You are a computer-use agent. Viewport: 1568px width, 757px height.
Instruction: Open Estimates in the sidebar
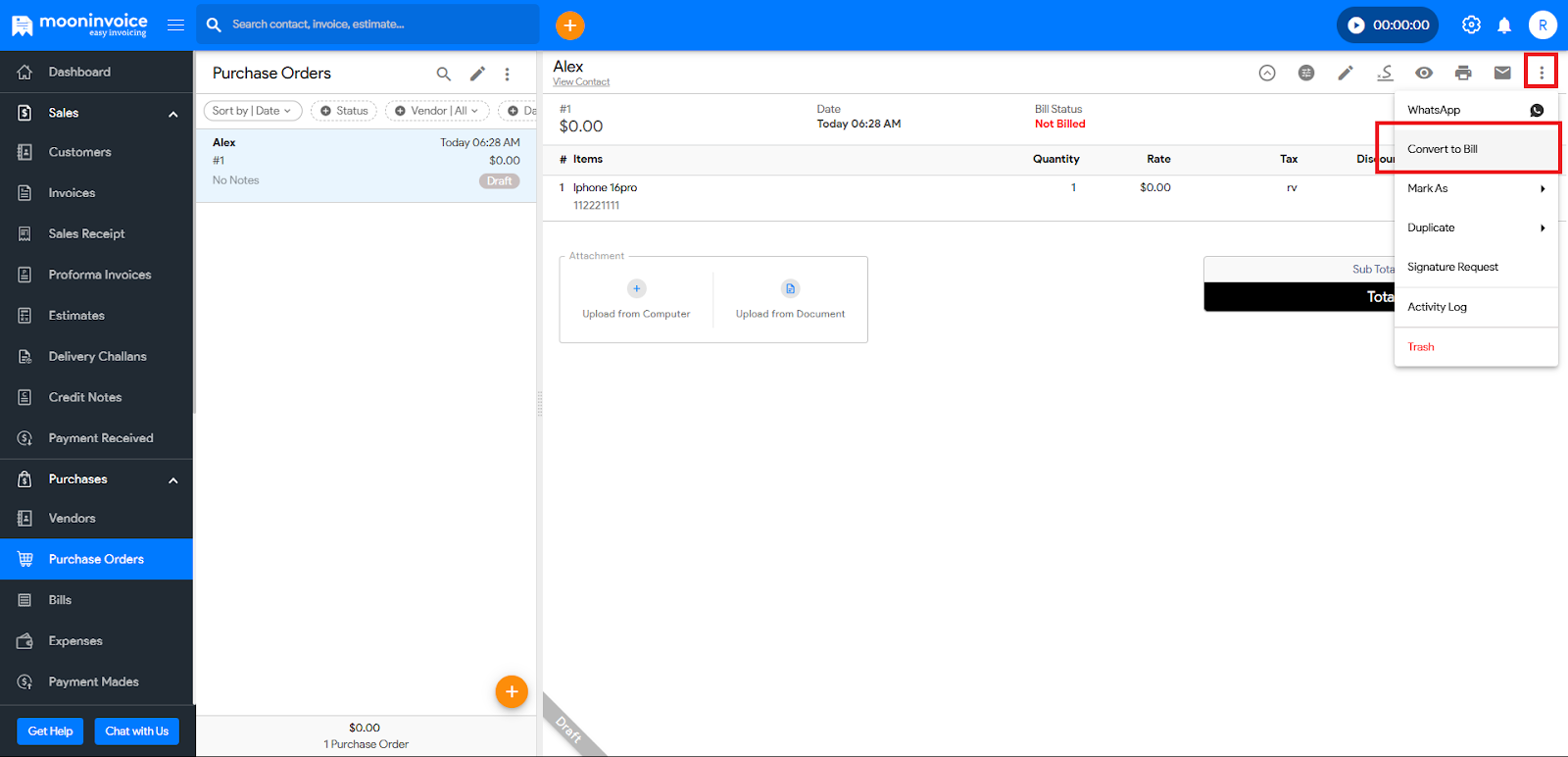click(x=96, y=316)
